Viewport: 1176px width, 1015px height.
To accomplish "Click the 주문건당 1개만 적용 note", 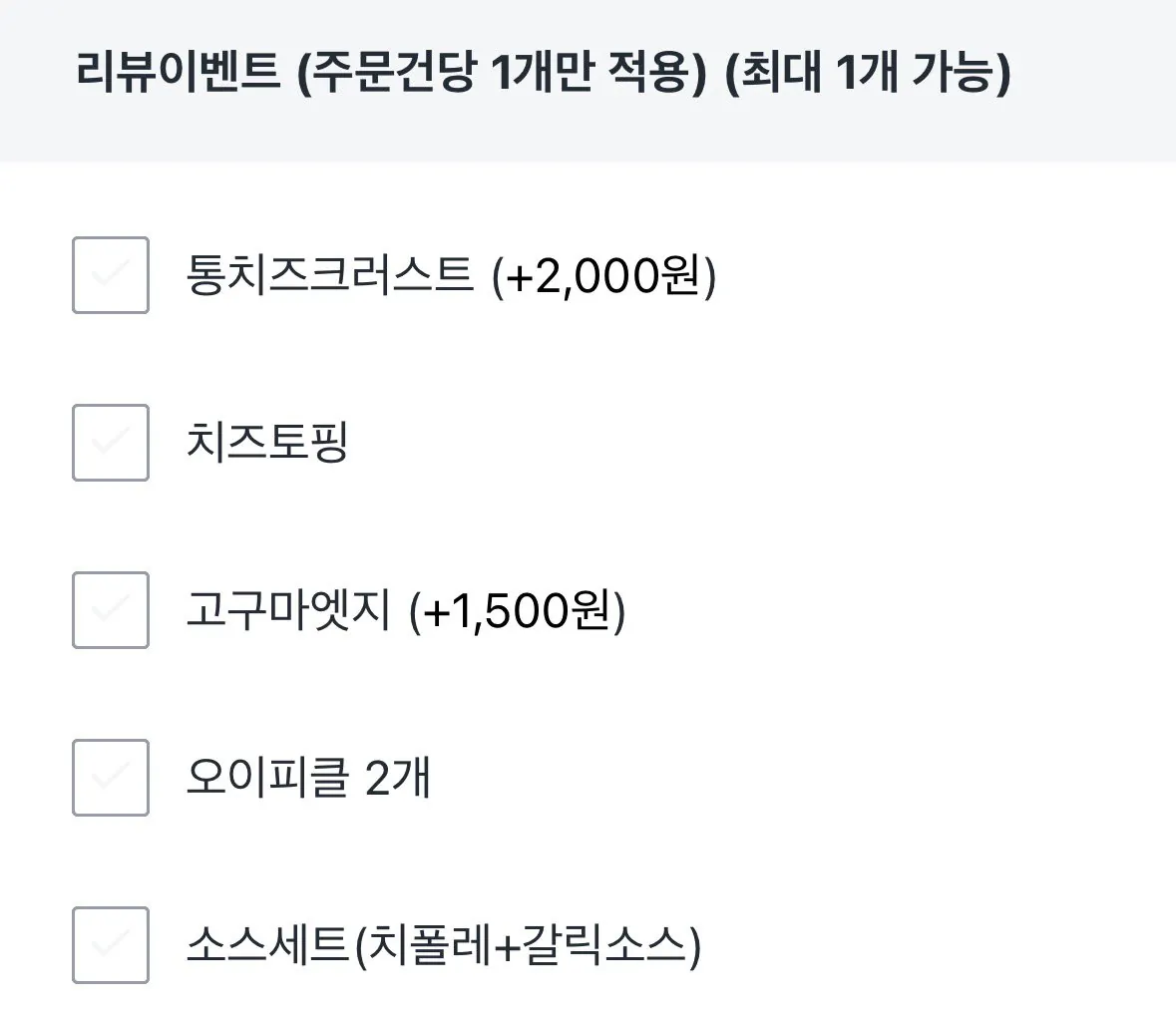I will point(502,74).
